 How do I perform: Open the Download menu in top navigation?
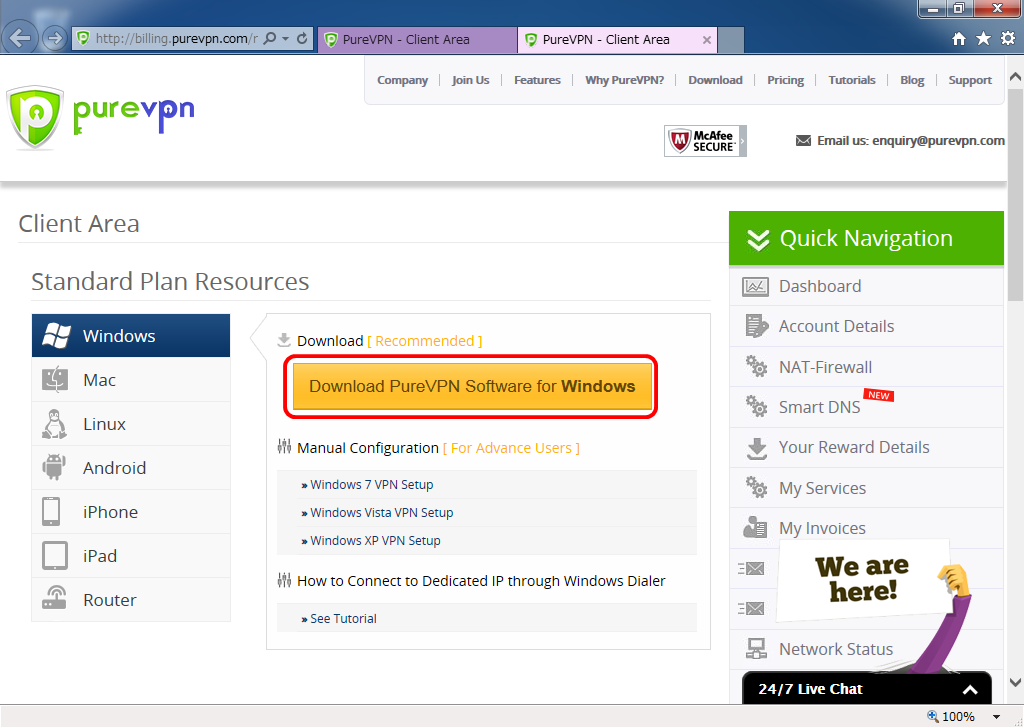[715, 80]
